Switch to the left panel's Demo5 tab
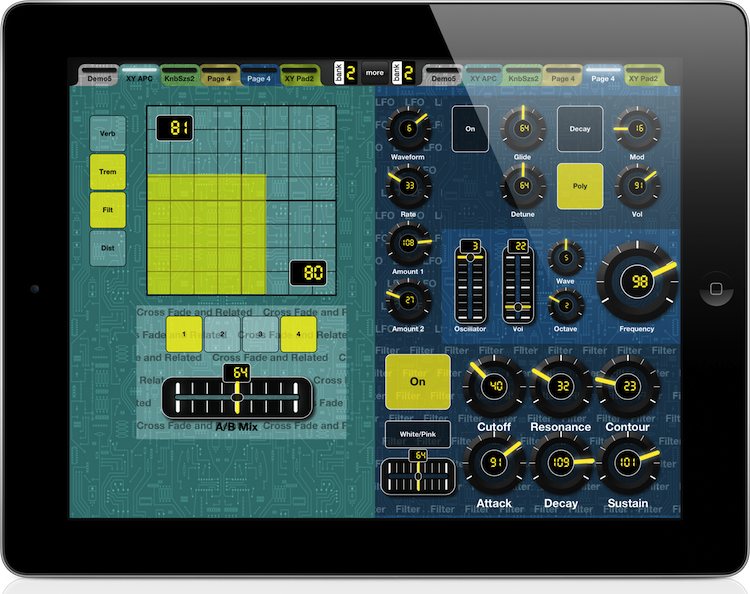 (99, 76)
